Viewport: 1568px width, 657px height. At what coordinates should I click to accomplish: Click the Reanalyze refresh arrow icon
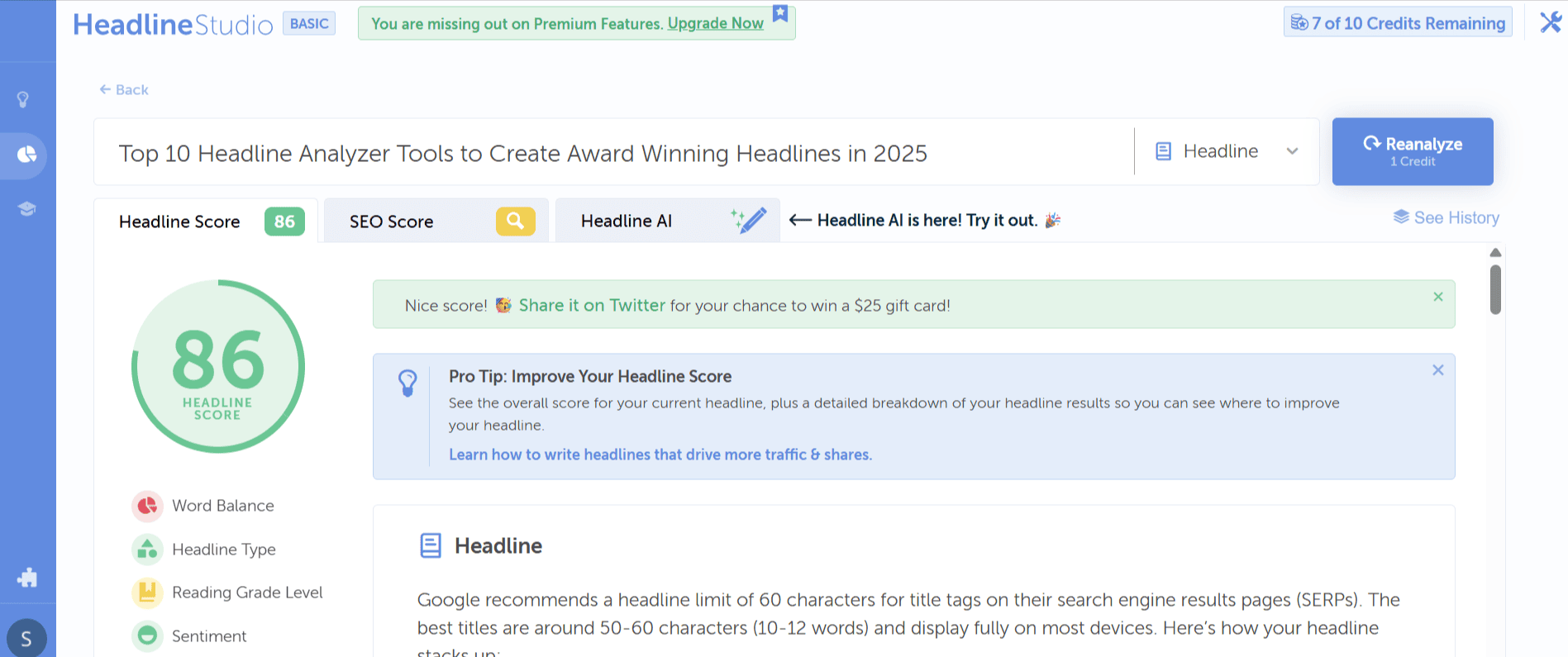tap(1372, 143)
